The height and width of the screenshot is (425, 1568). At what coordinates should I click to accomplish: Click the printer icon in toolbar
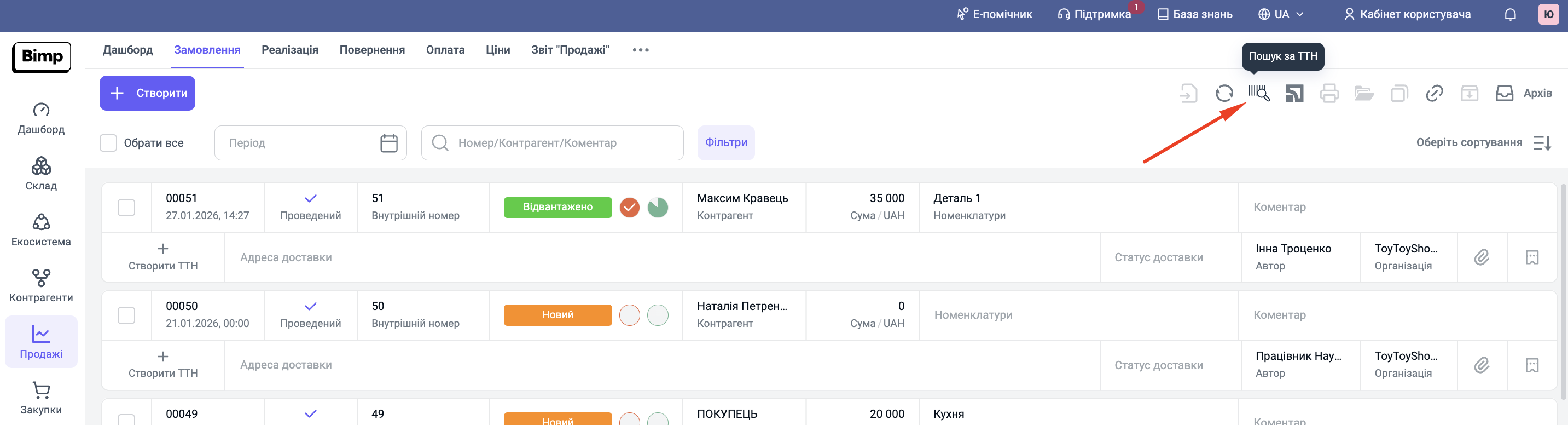[1329, 93]
